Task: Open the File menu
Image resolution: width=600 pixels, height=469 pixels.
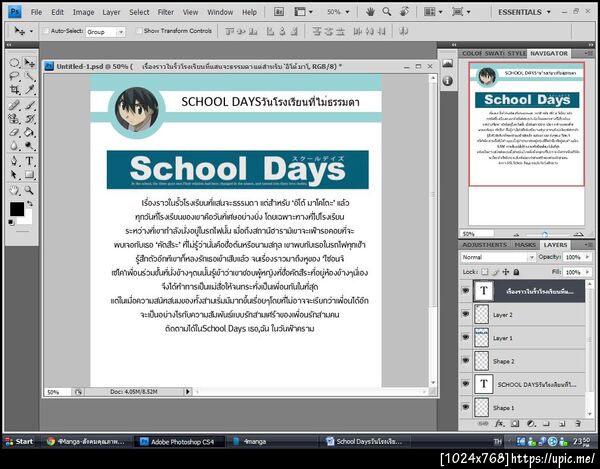Action: [36, 12]
